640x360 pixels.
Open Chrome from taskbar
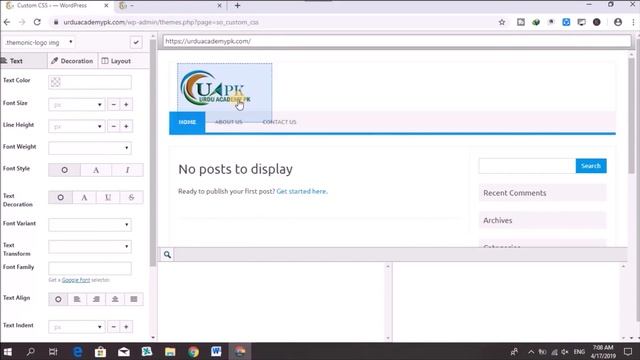[x=193, y=351]
